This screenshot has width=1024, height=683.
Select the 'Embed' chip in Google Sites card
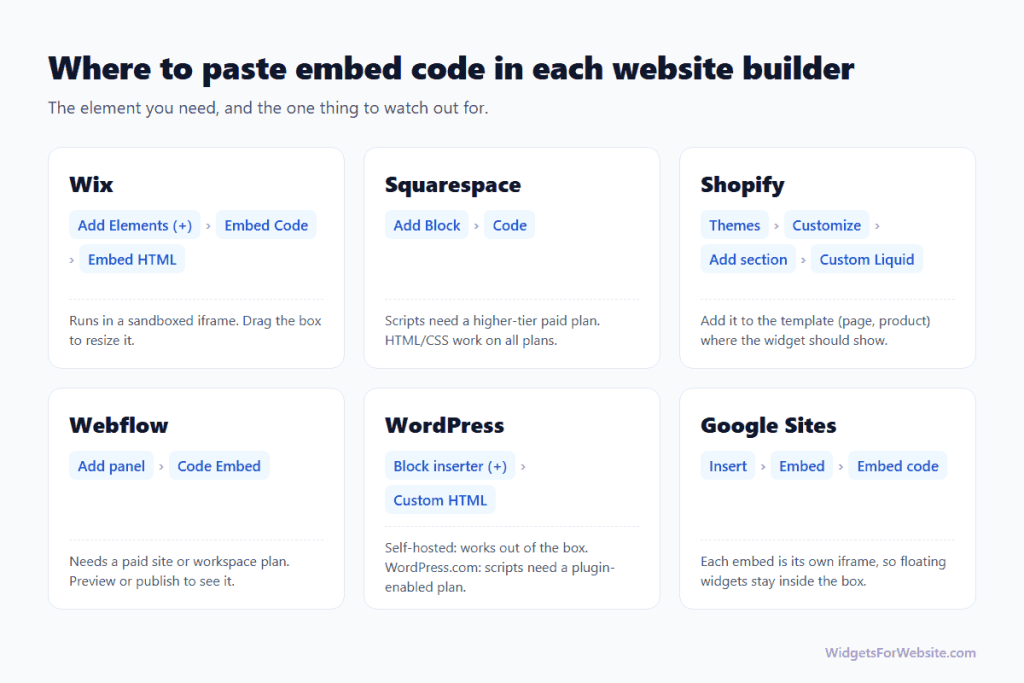tap(801, 466)
